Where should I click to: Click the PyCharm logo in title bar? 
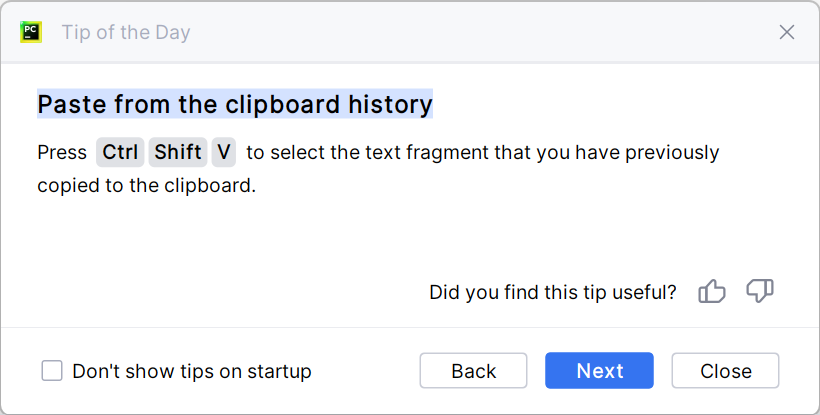(x=30, y=32)
